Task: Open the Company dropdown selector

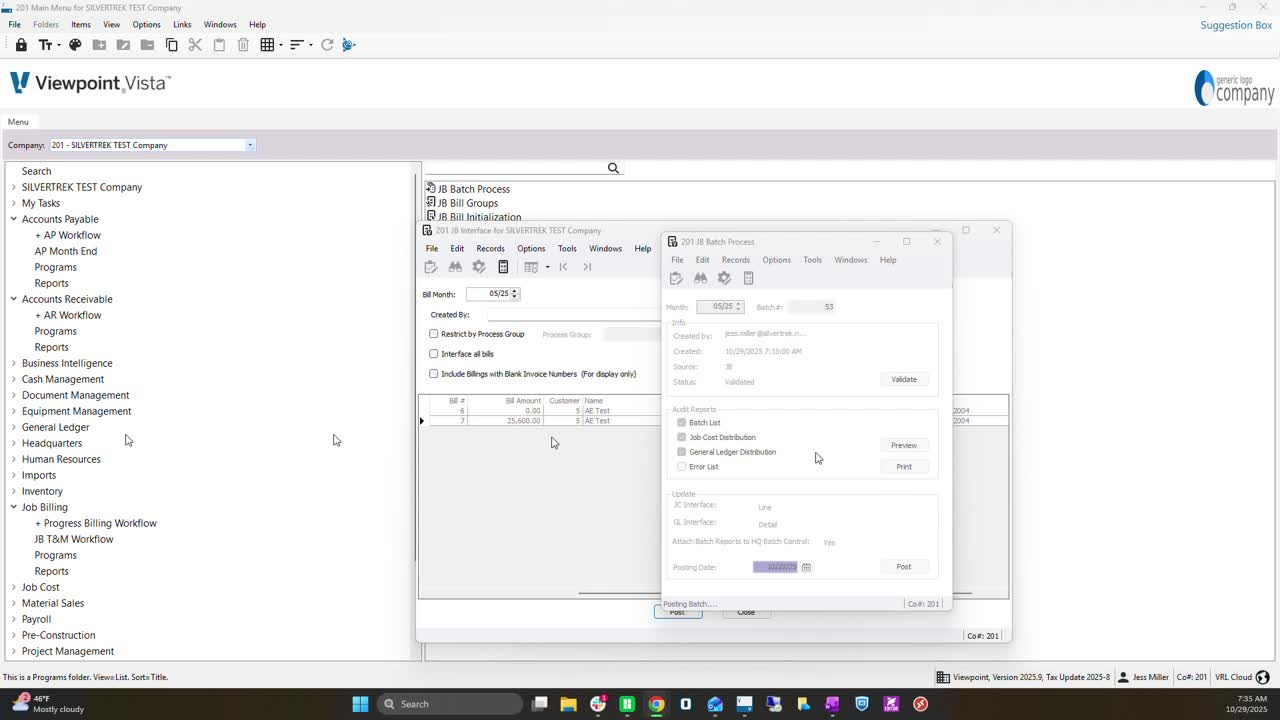Action: coord(250,145)
